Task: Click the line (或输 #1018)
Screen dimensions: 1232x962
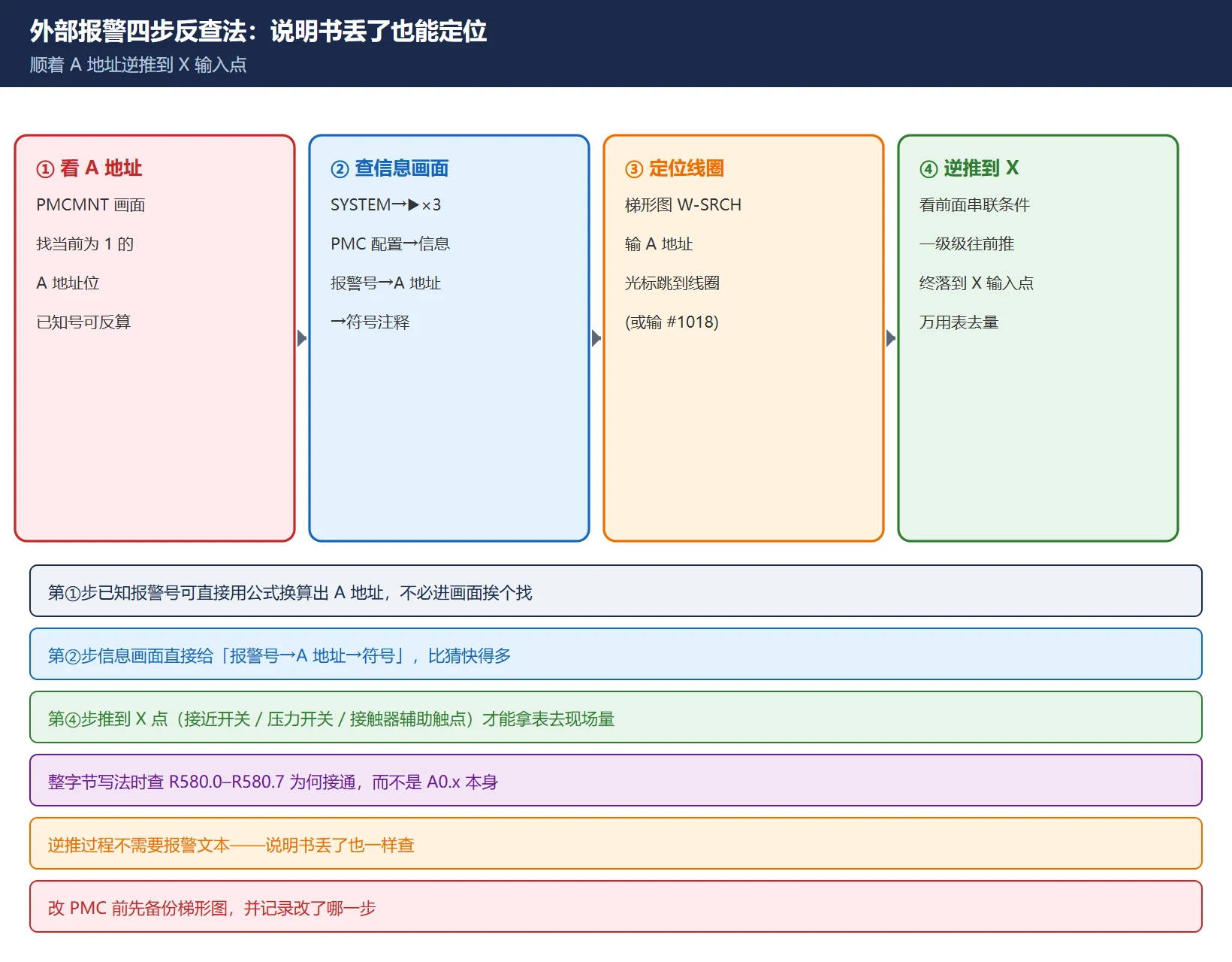Action: [x=672, y=322]
